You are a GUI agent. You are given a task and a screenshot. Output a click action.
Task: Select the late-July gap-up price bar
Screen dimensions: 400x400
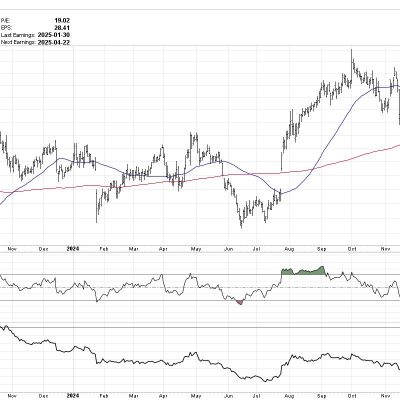click(x=282, y=162)
